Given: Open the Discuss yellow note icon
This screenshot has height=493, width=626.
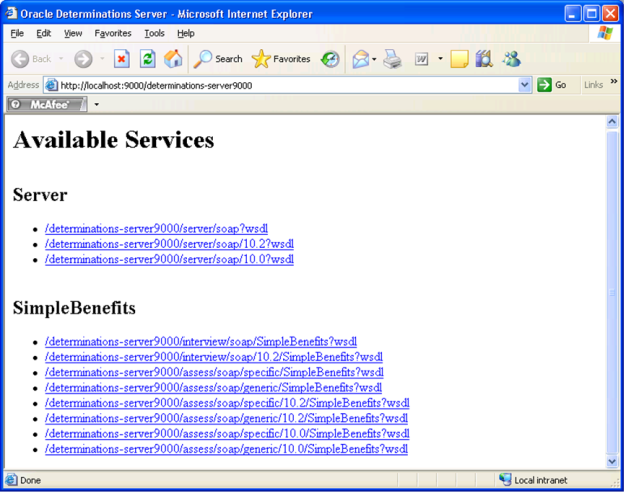Looking at the screenshot, I should tap(459, 59).
